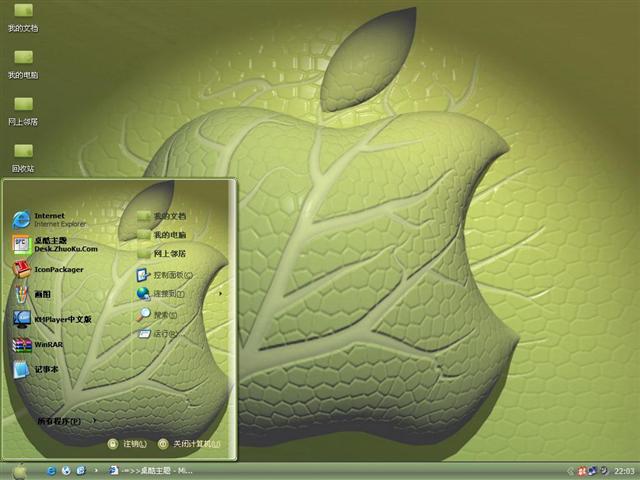Open 回收站 recycle bin on desktop
This screenshot has width=640, height=480.
click(23, 158)
